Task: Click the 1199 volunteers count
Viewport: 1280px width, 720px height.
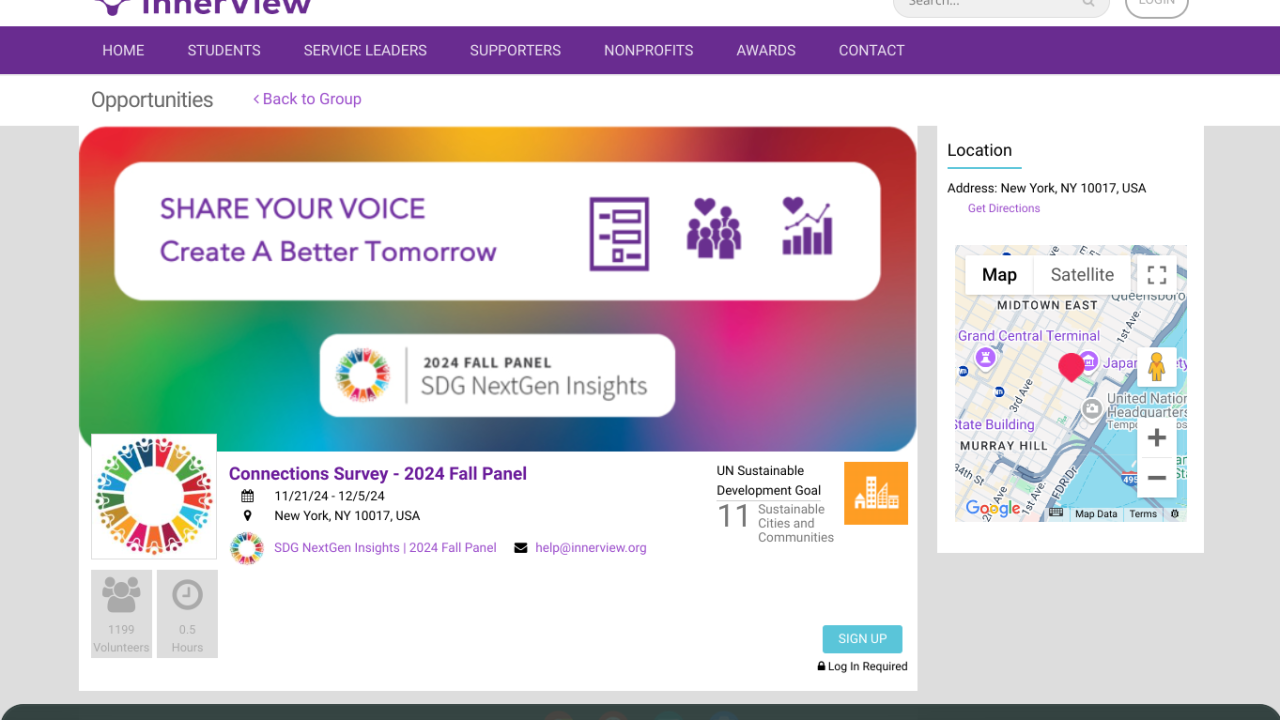Action: (x=121, y=630)
